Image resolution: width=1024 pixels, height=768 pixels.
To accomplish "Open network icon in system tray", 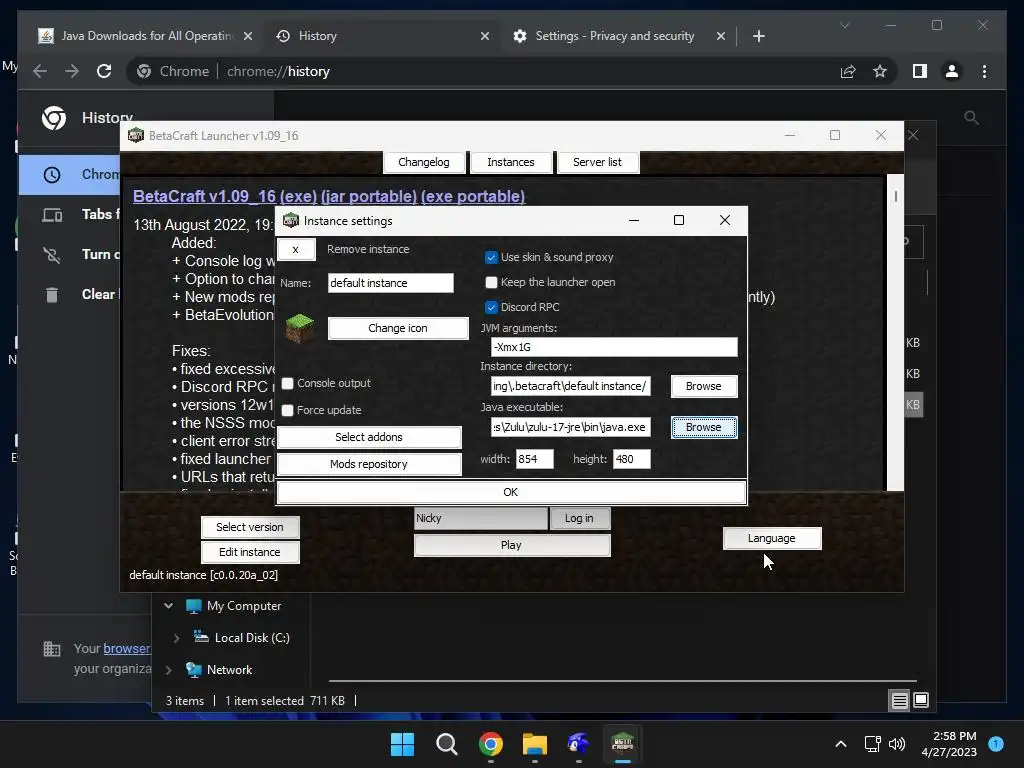I will click(872, 744).
